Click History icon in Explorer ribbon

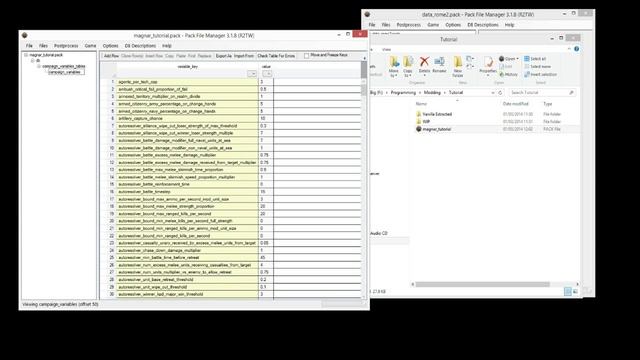pyautogui.click(x=502, y=74)
